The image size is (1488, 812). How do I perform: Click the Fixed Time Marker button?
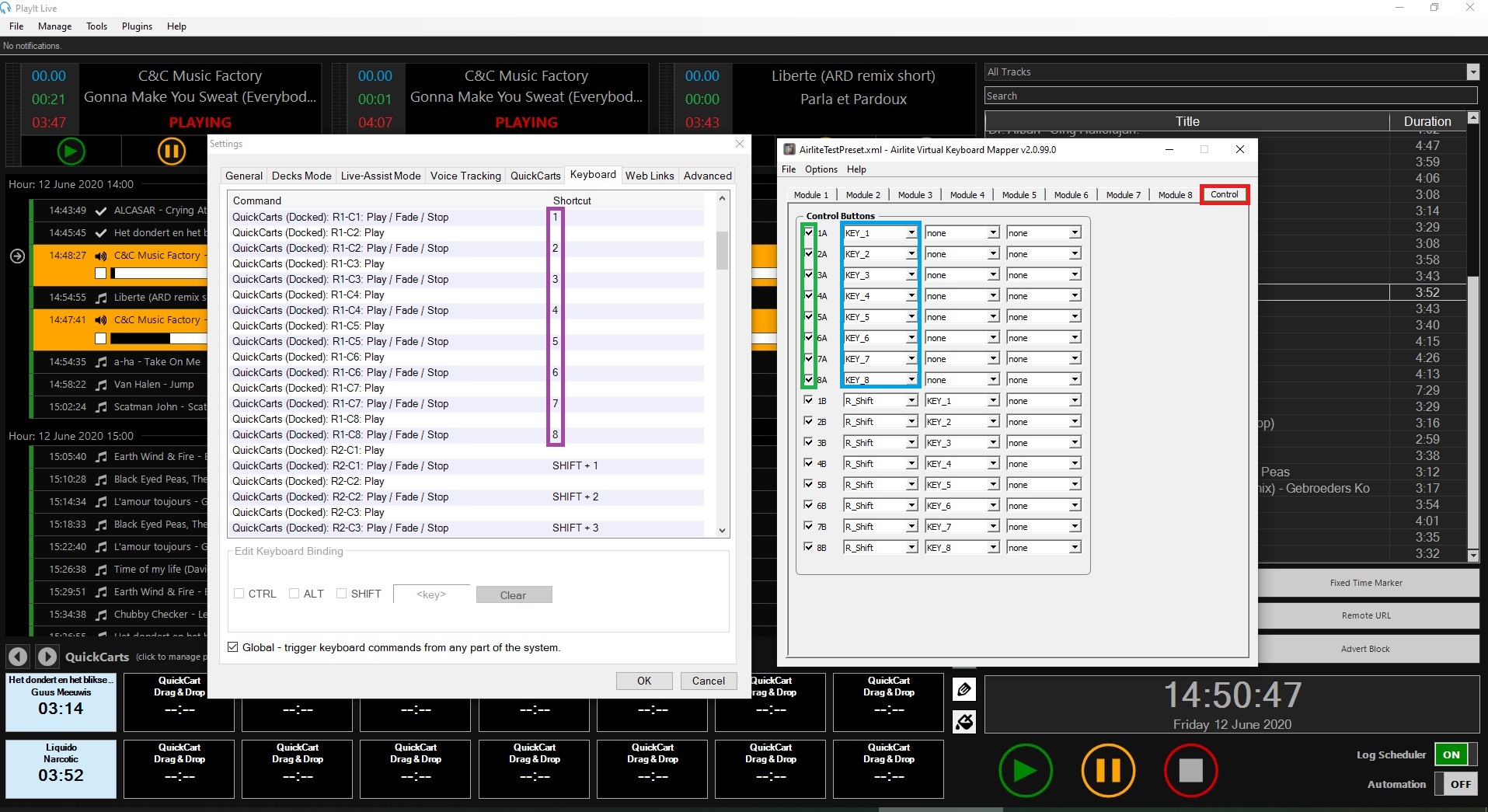point(1365,583)
